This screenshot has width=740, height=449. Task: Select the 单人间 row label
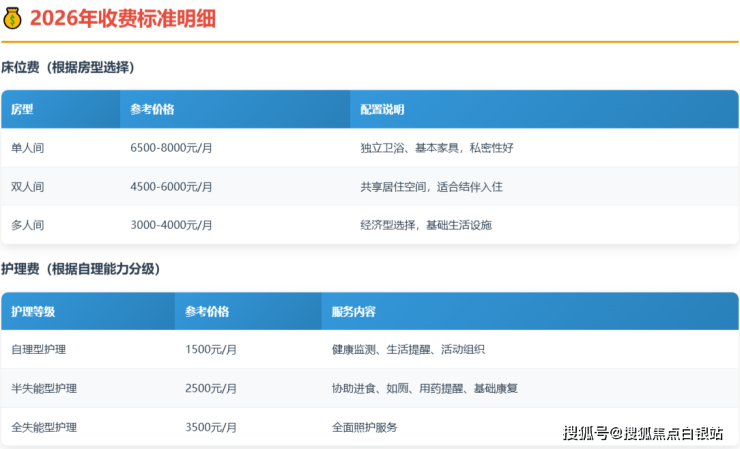coord(27,148)
